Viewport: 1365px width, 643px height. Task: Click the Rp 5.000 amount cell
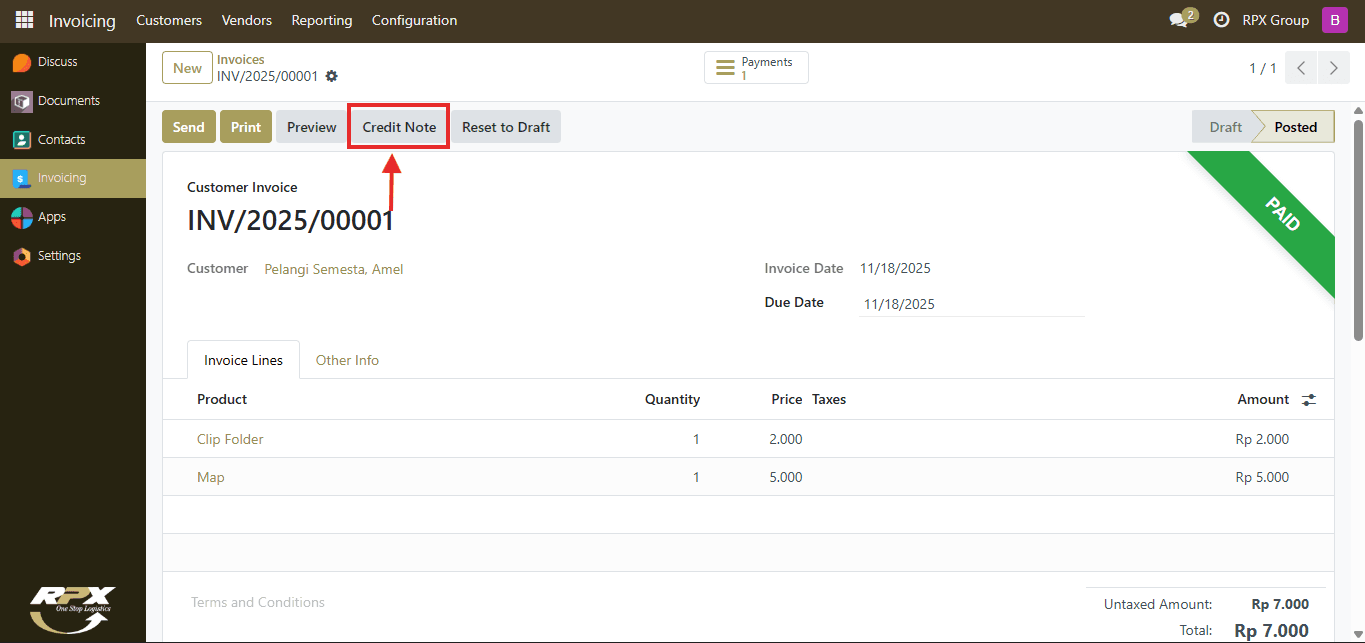click(x=1262, y=477)
